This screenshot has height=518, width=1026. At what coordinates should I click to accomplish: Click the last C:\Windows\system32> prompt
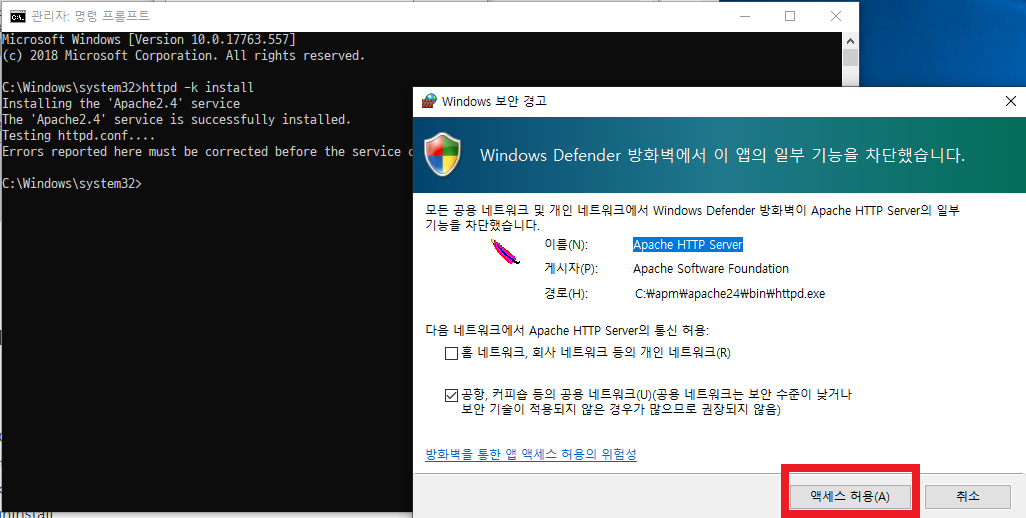point(71,184)
